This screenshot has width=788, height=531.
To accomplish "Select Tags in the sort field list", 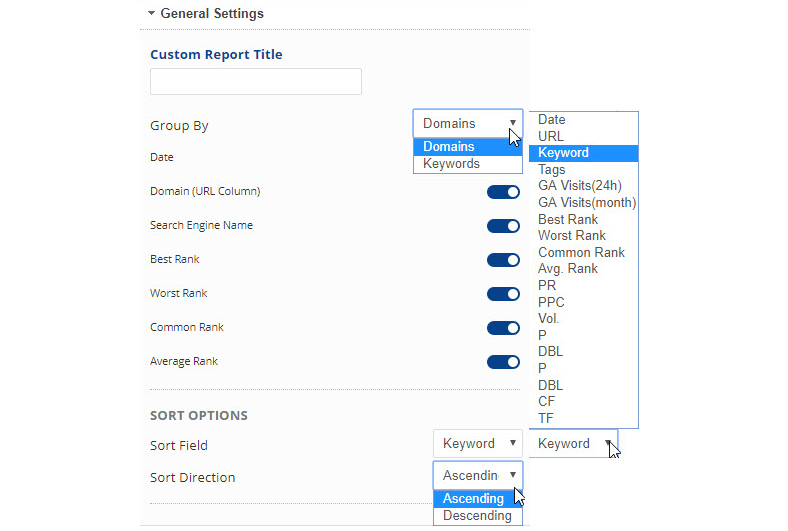I will (552, 170).
